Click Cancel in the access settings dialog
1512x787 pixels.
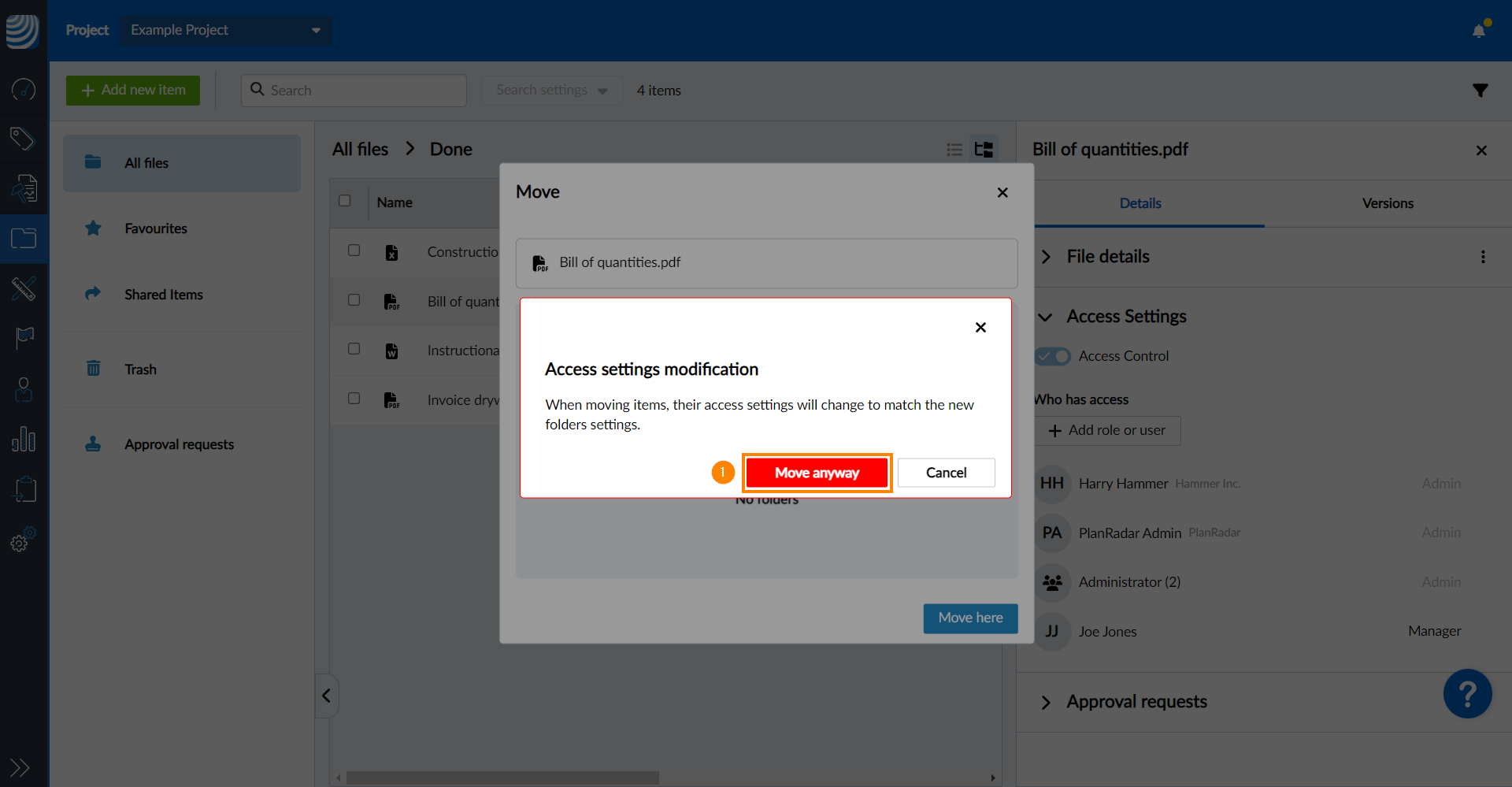click(946, 473)
